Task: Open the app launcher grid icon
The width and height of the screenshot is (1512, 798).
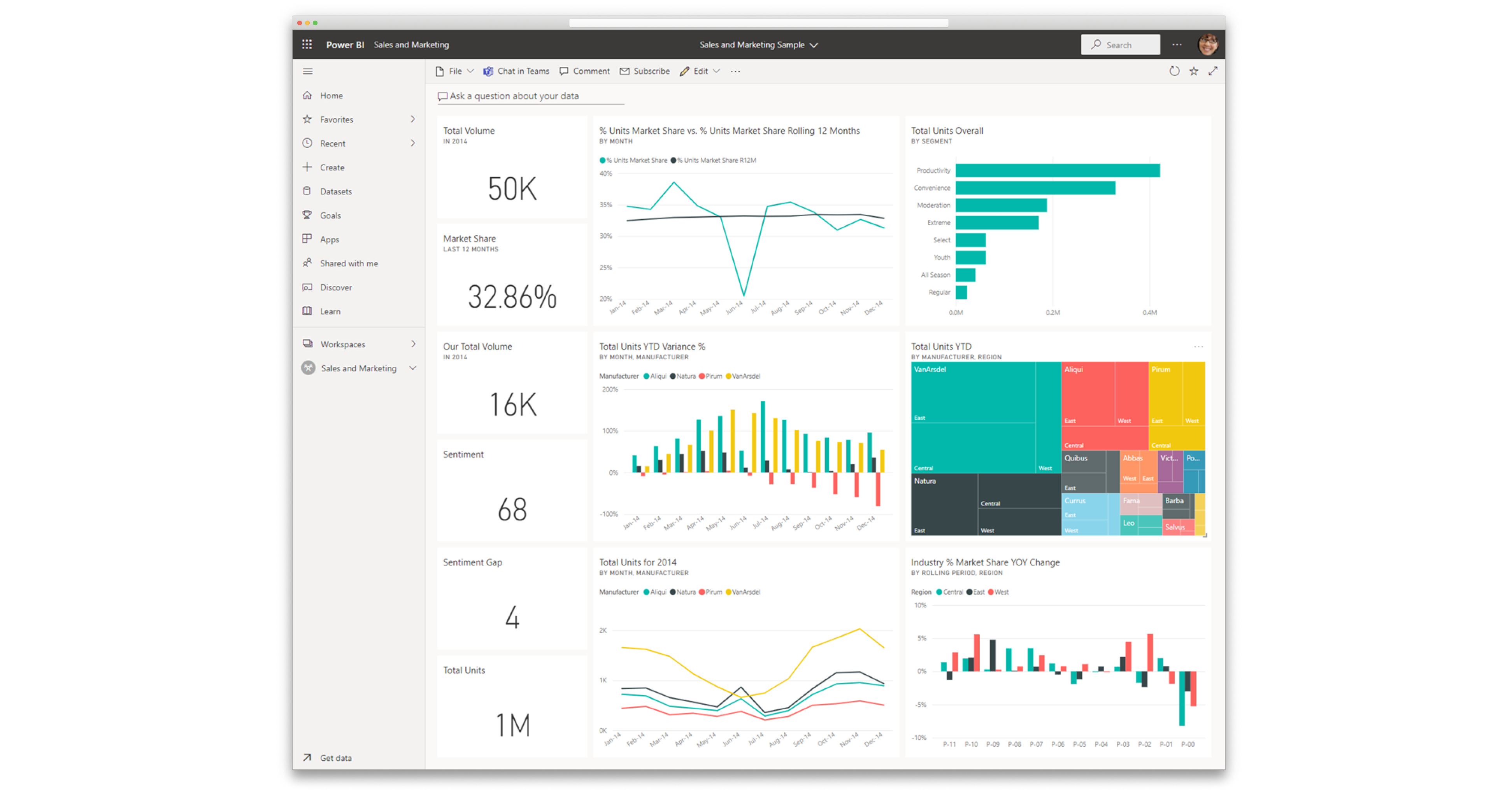Action: (306, 45)
